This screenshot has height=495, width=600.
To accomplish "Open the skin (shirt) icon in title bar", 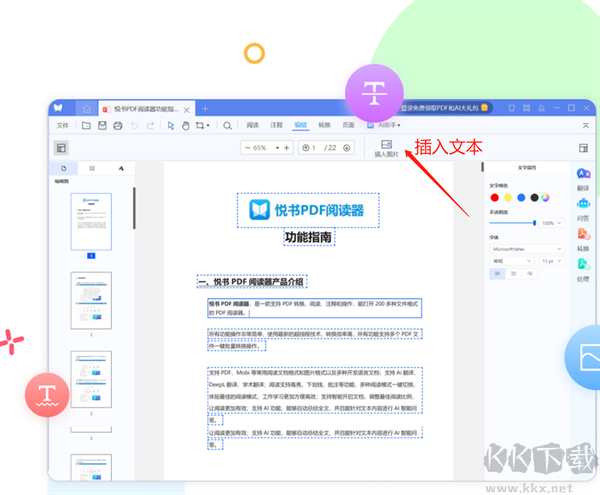I will pos(511,108).
